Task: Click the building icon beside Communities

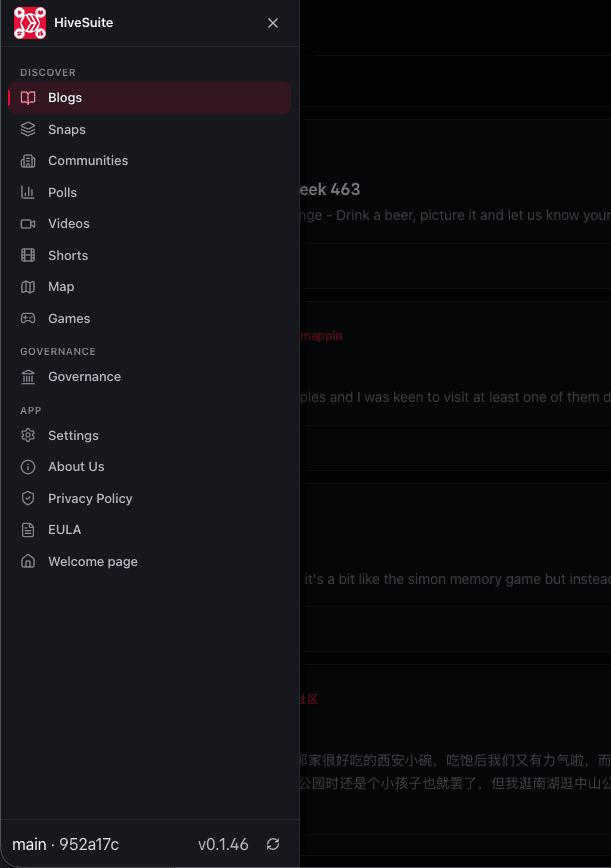Action: [28, 161]
